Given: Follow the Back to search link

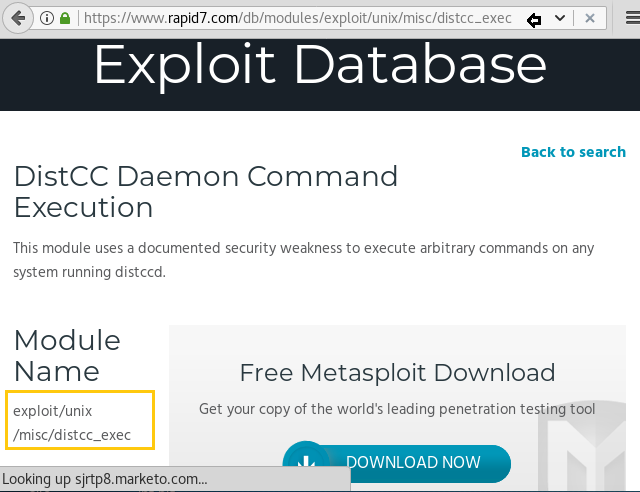Looking at the screenshot, I should click(x=573, y=152).
